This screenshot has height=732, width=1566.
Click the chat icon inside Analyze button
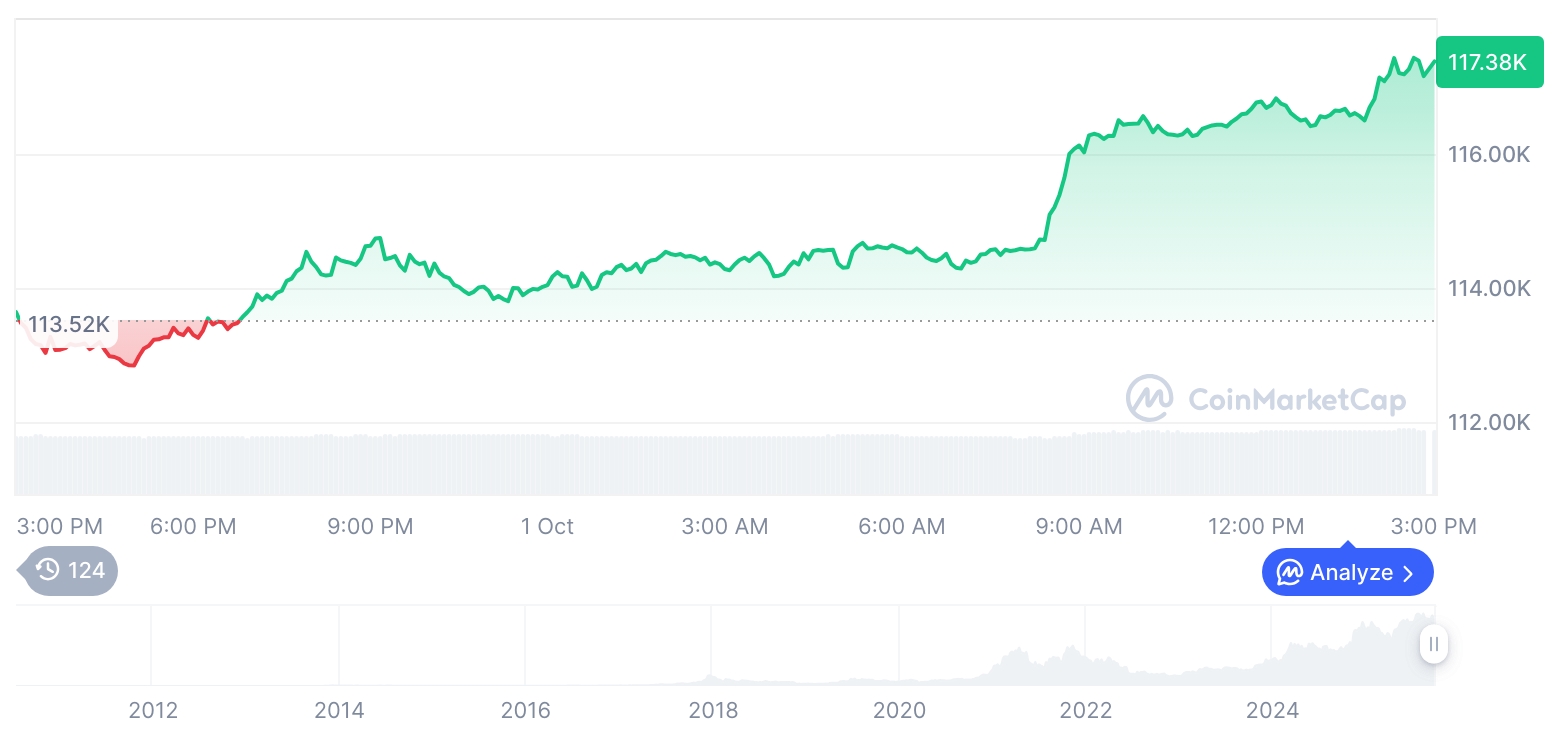pos(1289,573)
